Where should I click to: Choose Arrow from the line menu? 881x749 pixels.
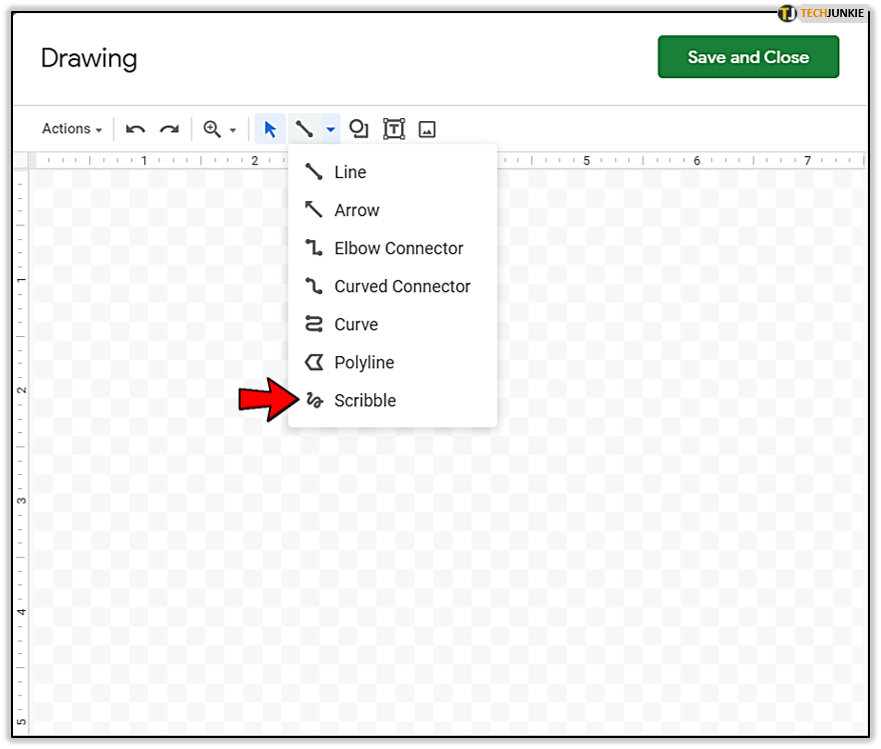click(356, 210)
